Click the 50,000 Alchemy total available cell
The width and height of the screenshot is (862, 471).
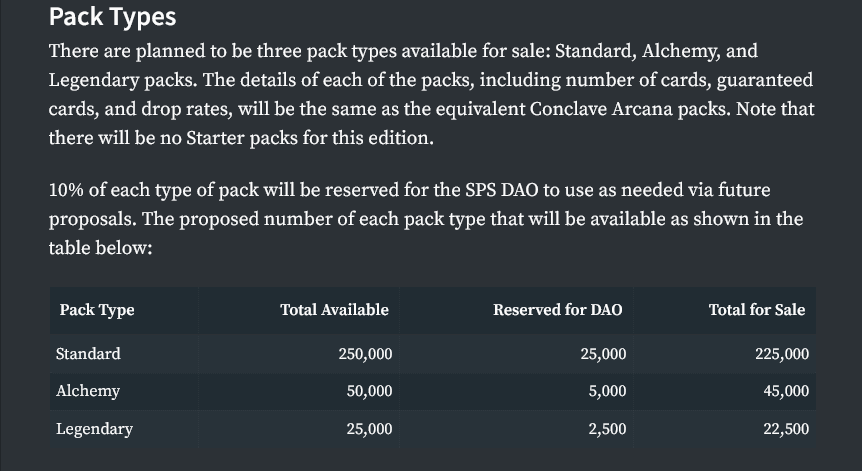[369, 391]
